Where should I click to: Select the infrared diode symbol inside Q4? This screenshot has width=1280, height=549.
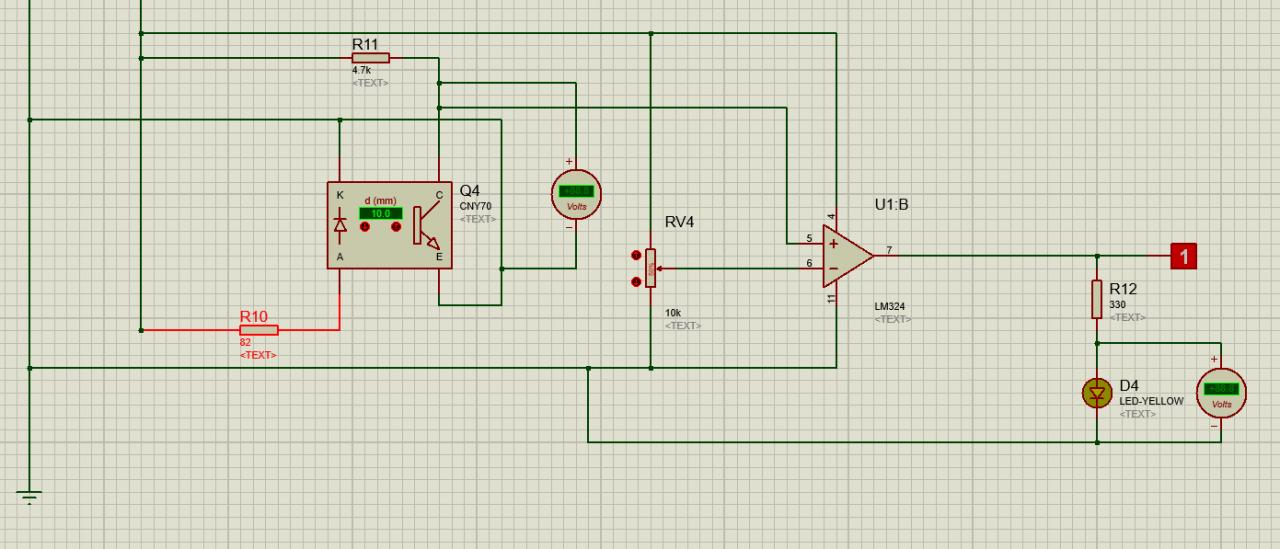pos(340,226)
